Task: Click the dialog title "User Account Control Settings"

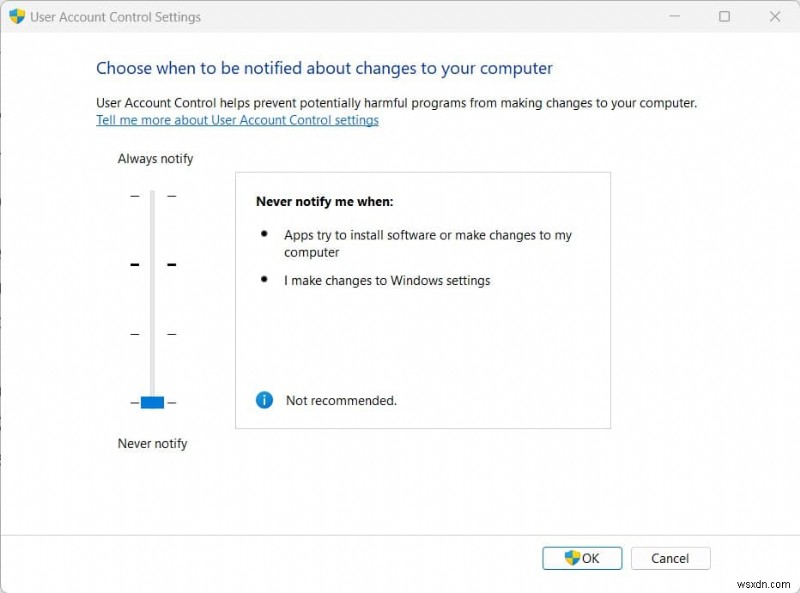Action: (x=115, y=16)
